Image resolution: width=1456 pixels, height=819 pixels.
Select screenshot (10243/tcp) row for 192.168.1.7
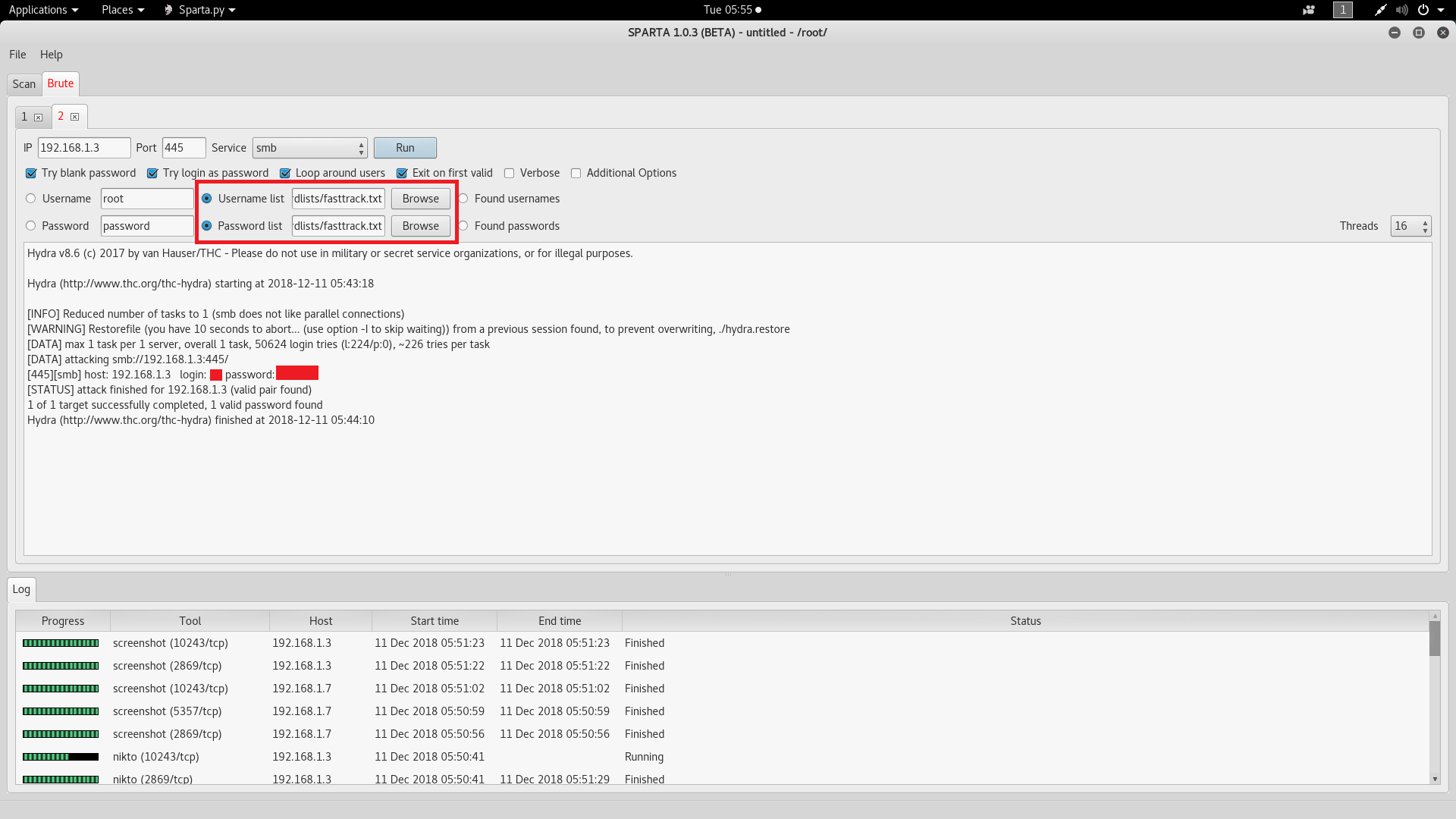click(x=722, y=689)
